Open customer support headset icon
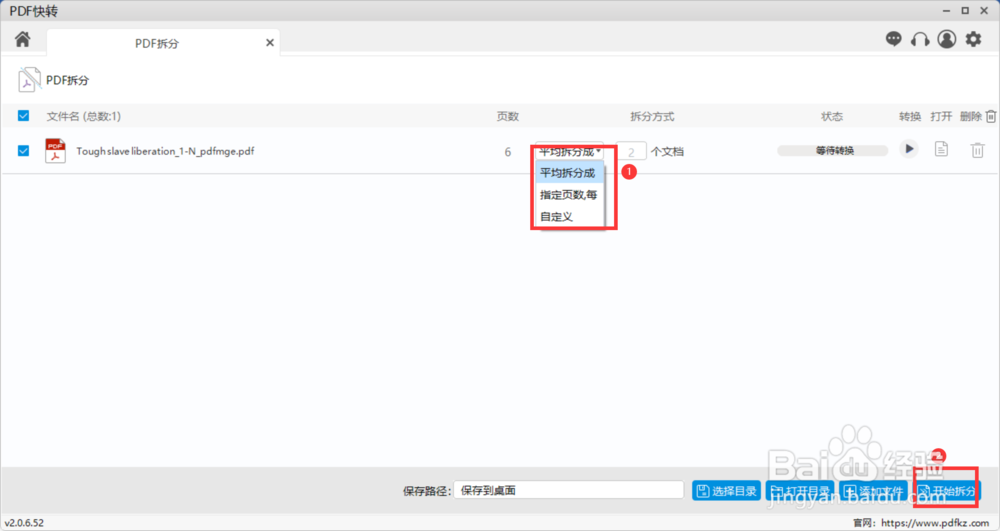1000x531 pixels. point(920,40)
